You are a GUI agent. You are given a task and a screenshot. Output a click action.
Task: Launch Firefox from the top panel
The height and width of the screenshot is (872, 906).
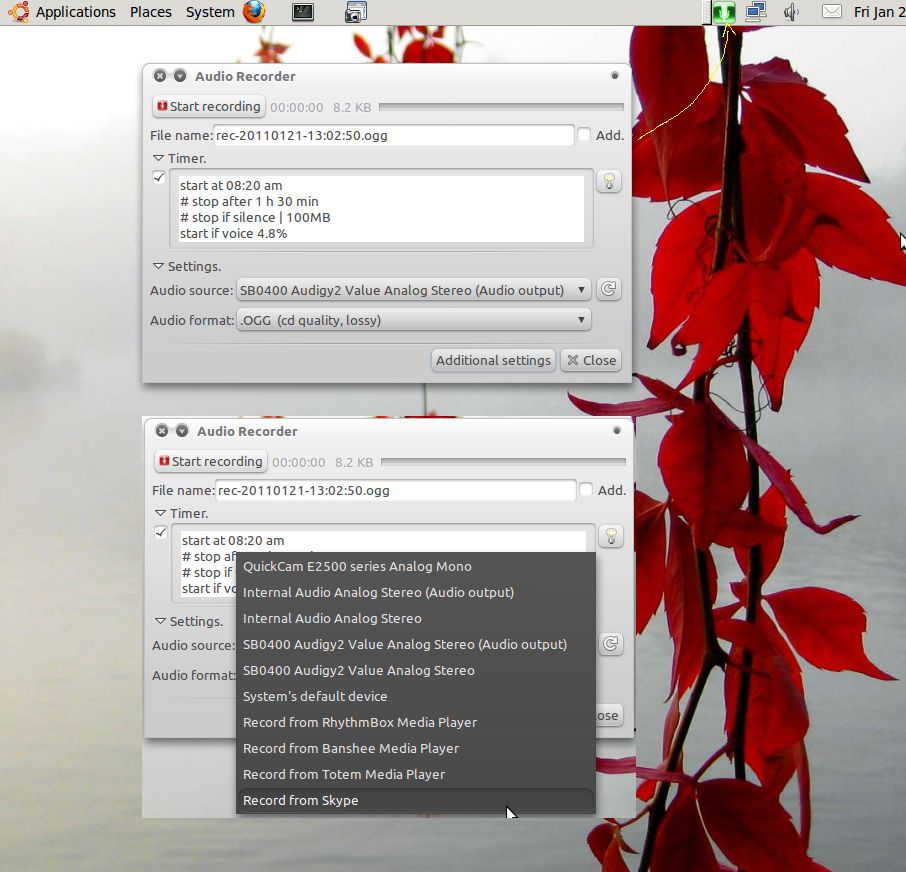[x=254, y=12]
